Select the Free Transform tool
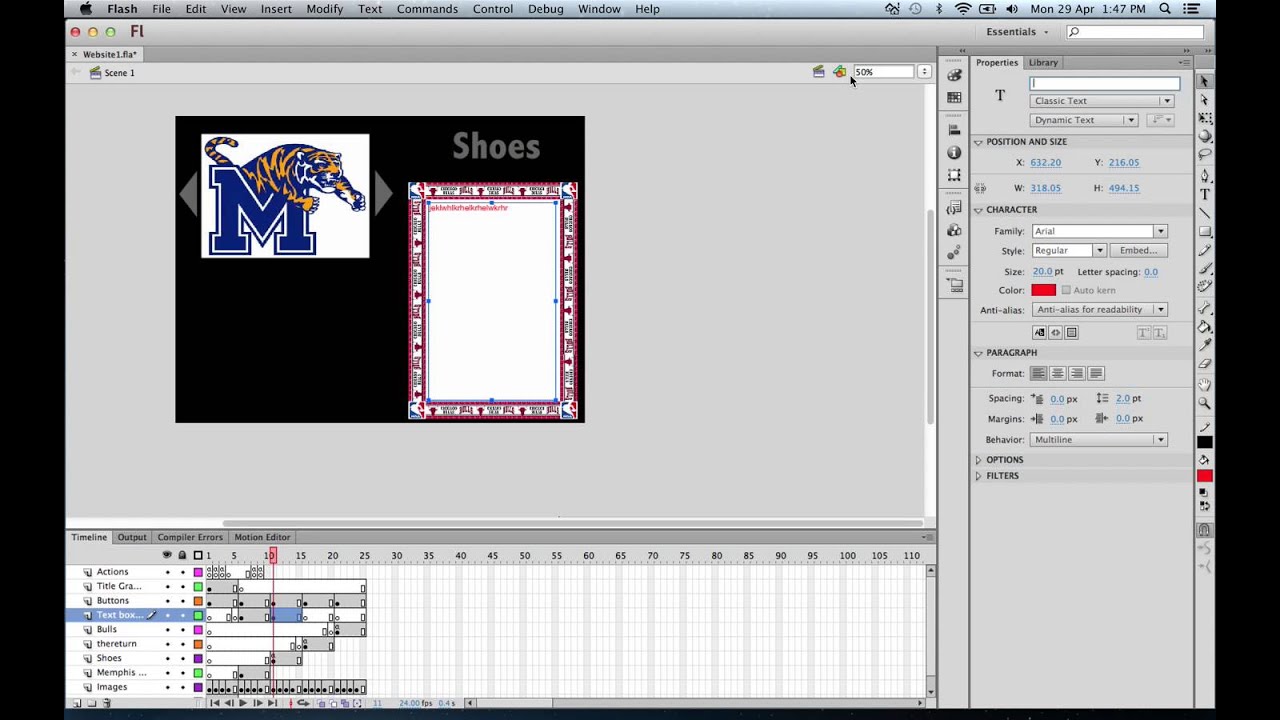Image resolution: width=1280 pixels, height=720 pixels. (x=1204, y=117)
